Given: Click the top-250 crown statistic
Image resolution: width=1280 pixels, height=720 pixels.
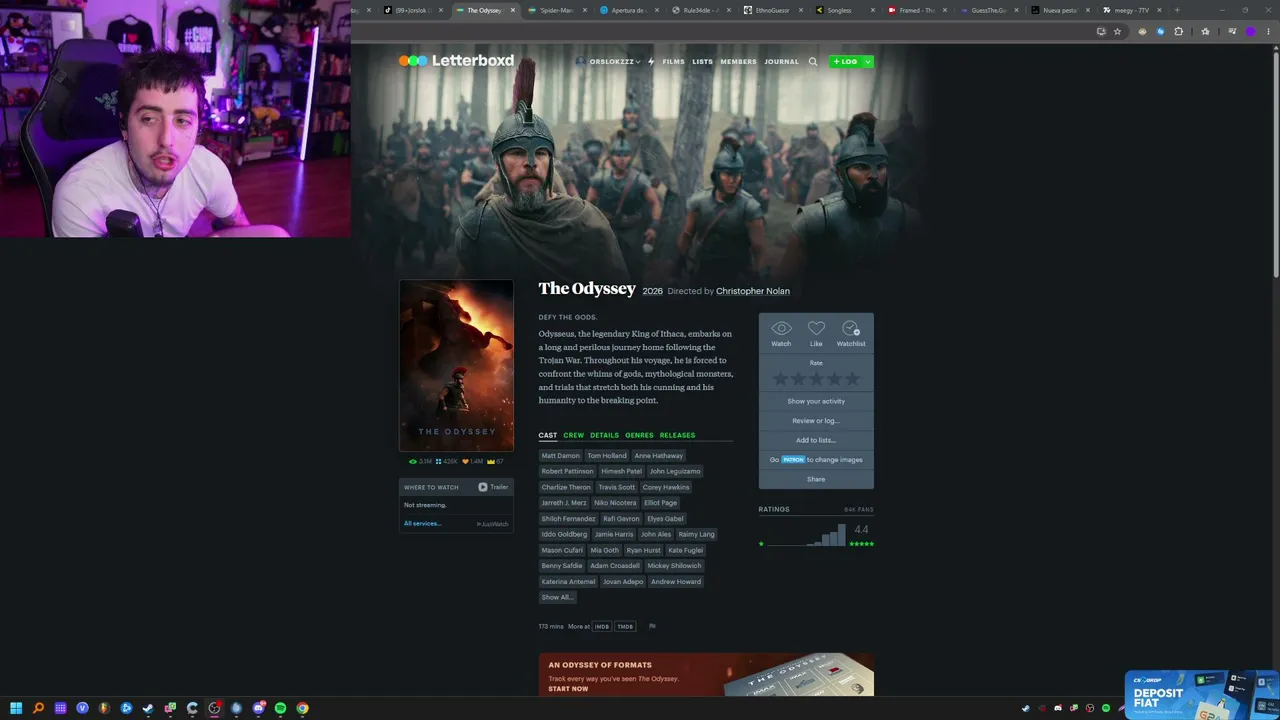Looking at the screenshot, I should point(495,462).
